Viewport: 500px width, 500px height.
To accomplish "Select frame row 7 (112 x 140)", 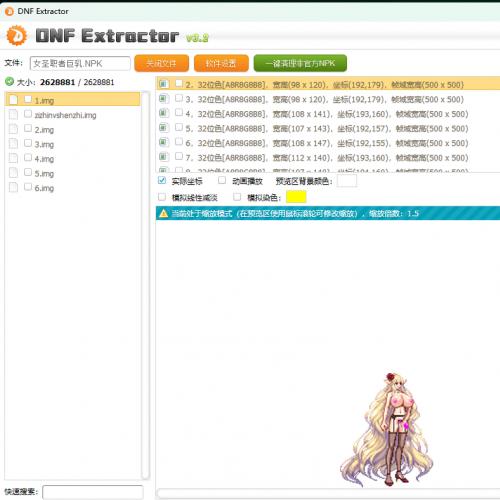I will (328, 157).
